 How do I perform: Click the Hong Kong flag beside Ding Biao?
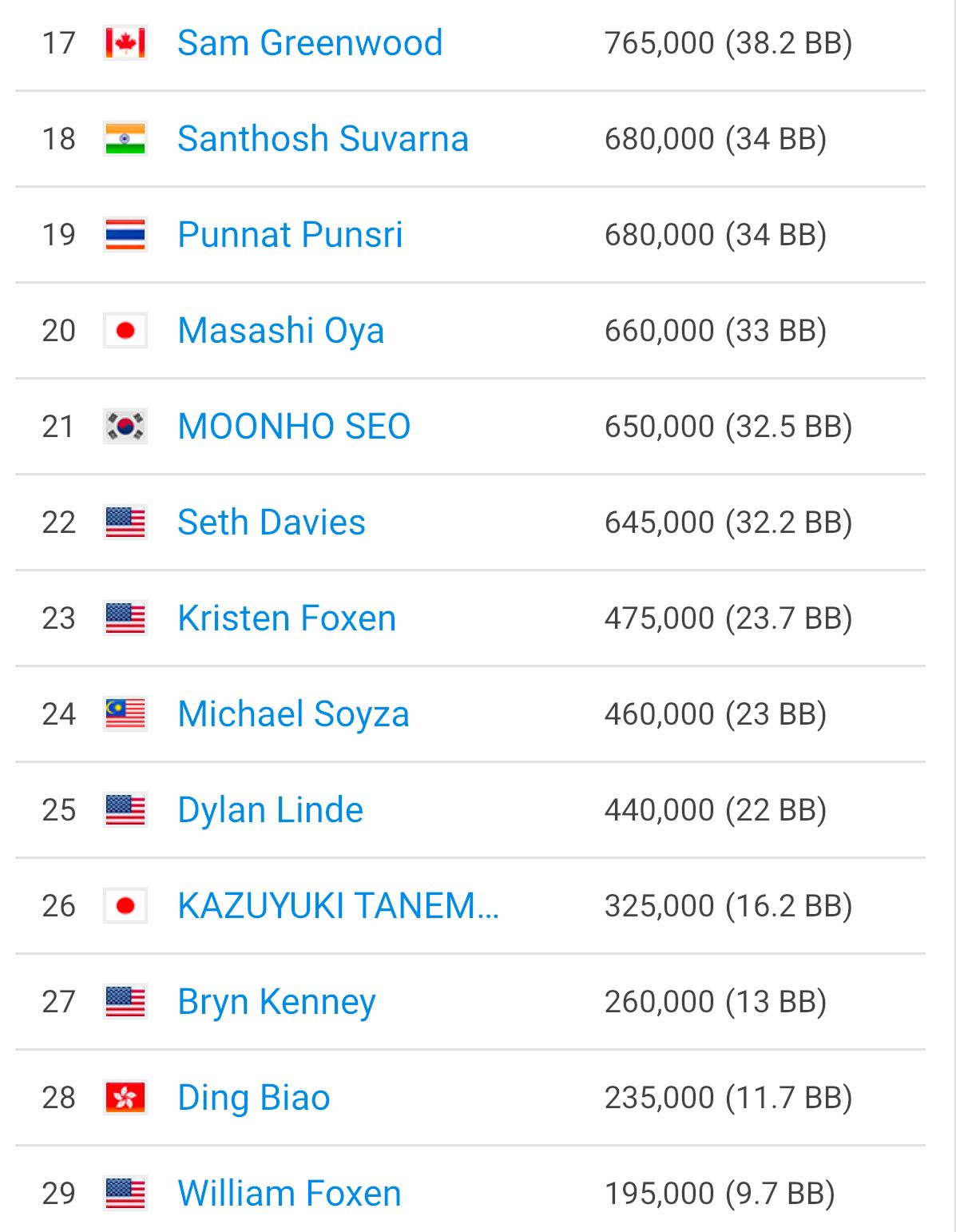125,1098
